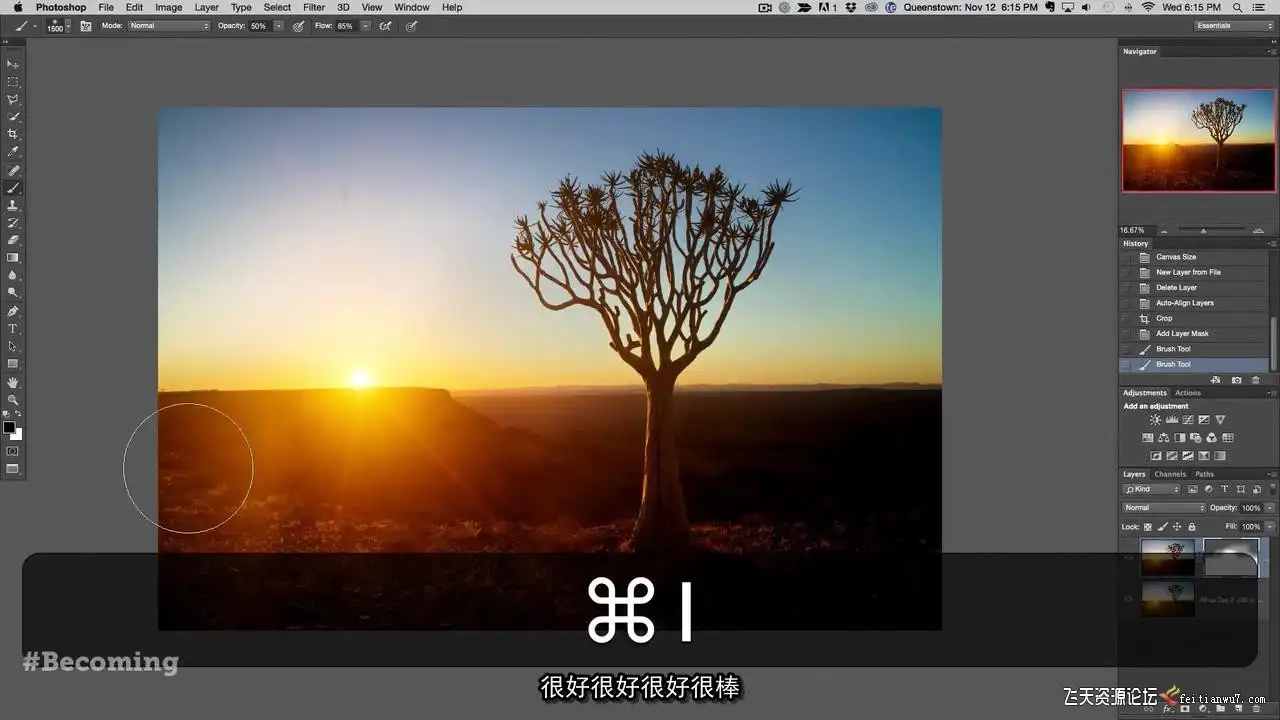Toggle lock image pixels
The width and height of the screenshot is (1280, 720).
point(1162,526)
